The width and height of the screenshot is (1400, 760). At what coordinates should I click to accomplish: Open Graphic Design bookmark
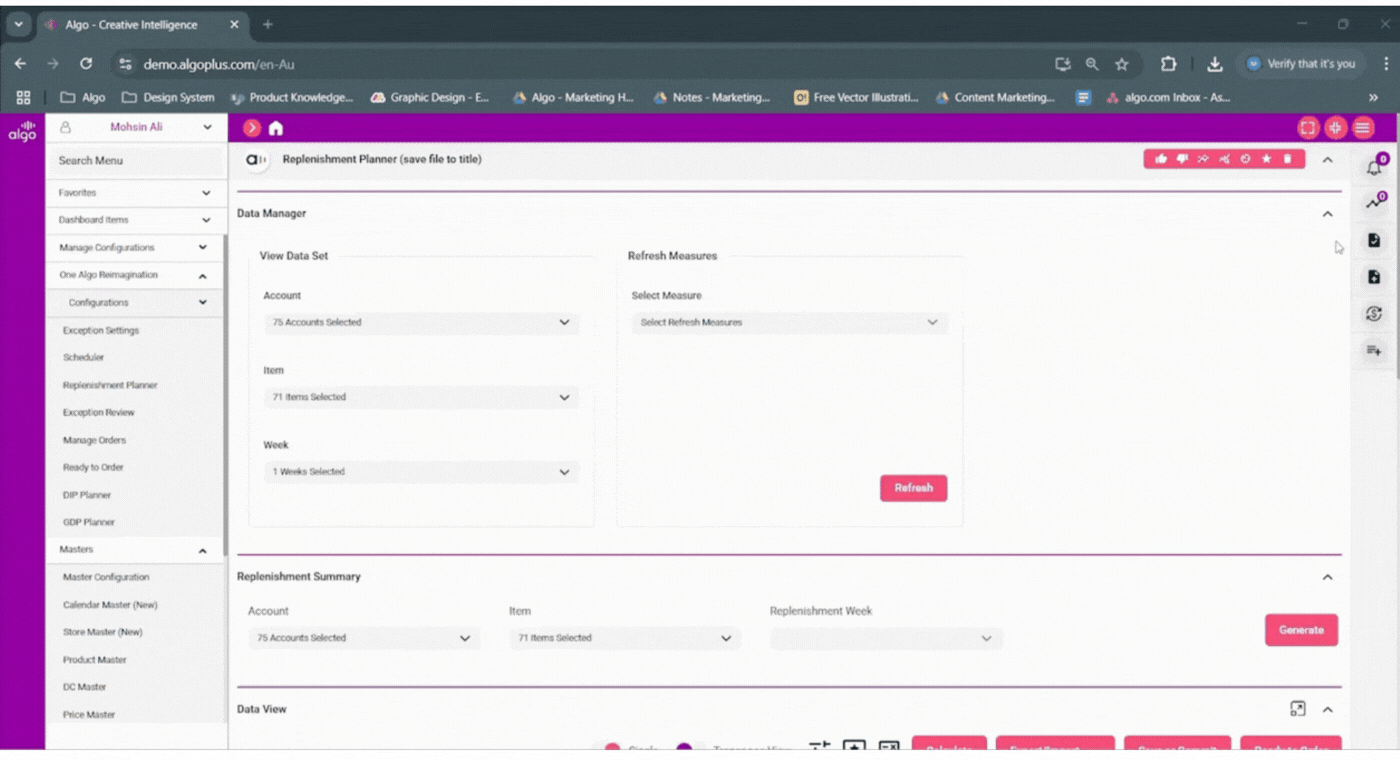click(430, 98)
